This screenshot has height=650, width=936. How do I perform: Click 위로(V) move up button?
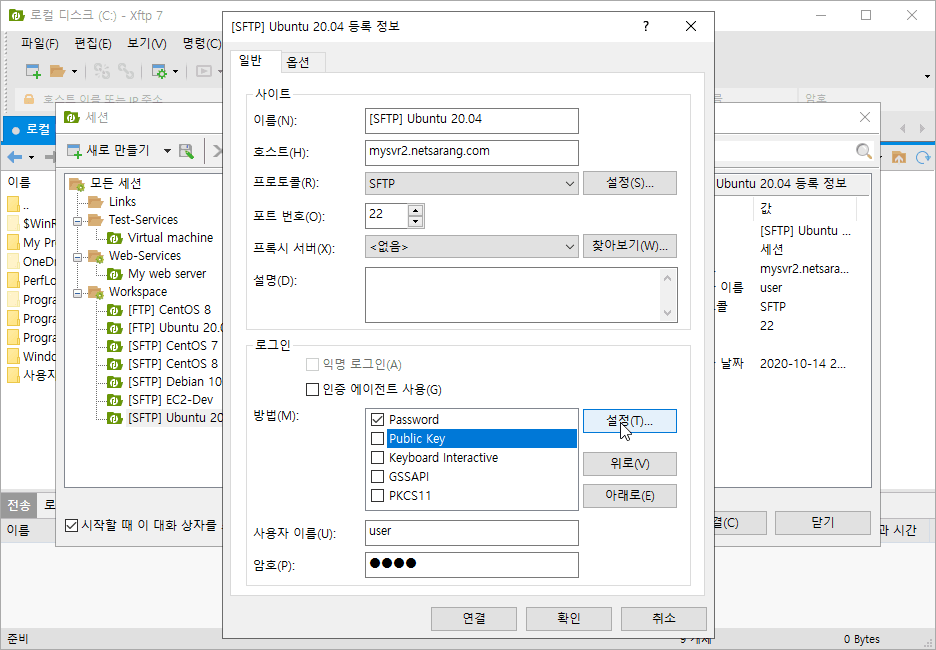coord(630,464)
